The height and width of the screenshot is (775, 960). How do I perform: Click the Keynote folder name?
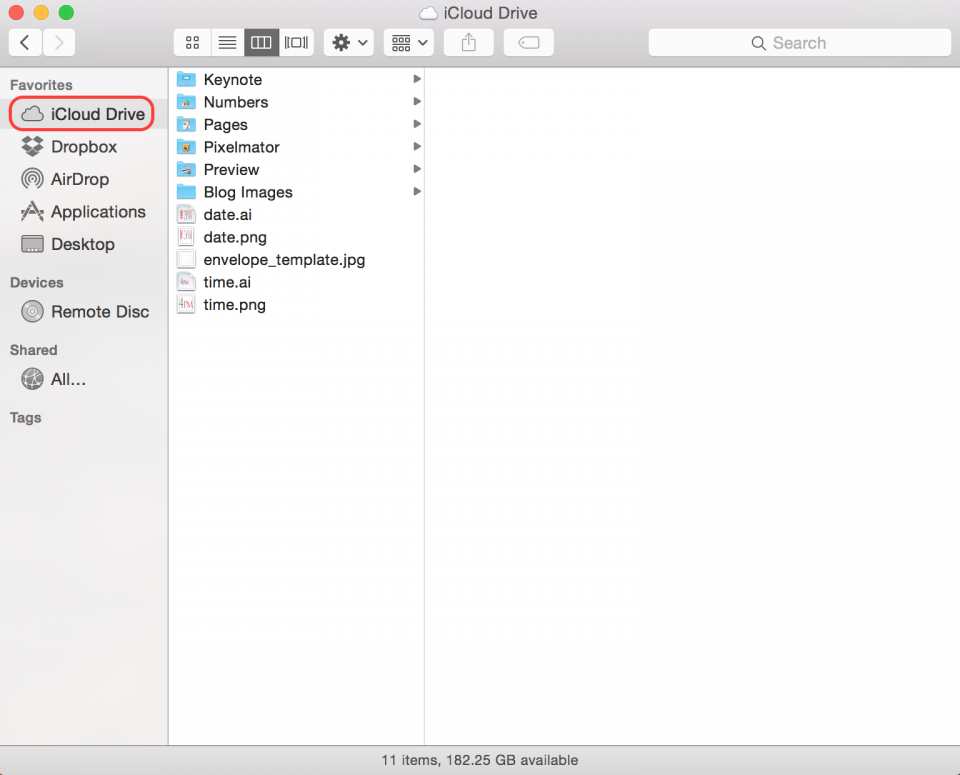pyautogui.click(x=233, y=80)
